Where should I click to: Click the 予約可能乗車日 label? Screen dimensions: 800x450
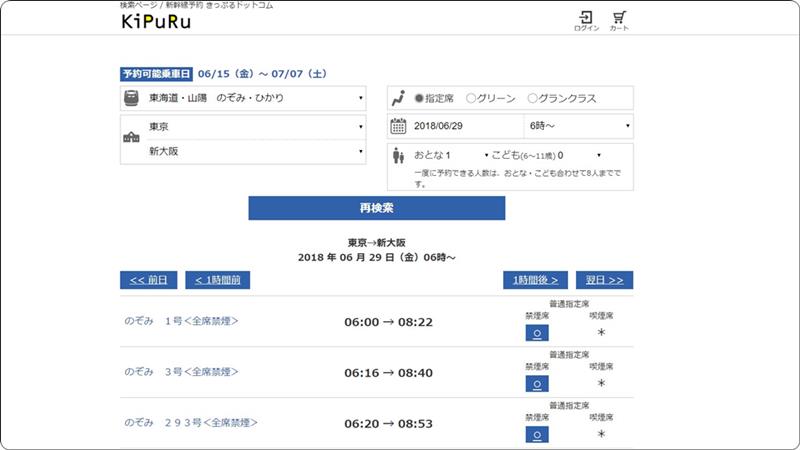coord(156,74)
